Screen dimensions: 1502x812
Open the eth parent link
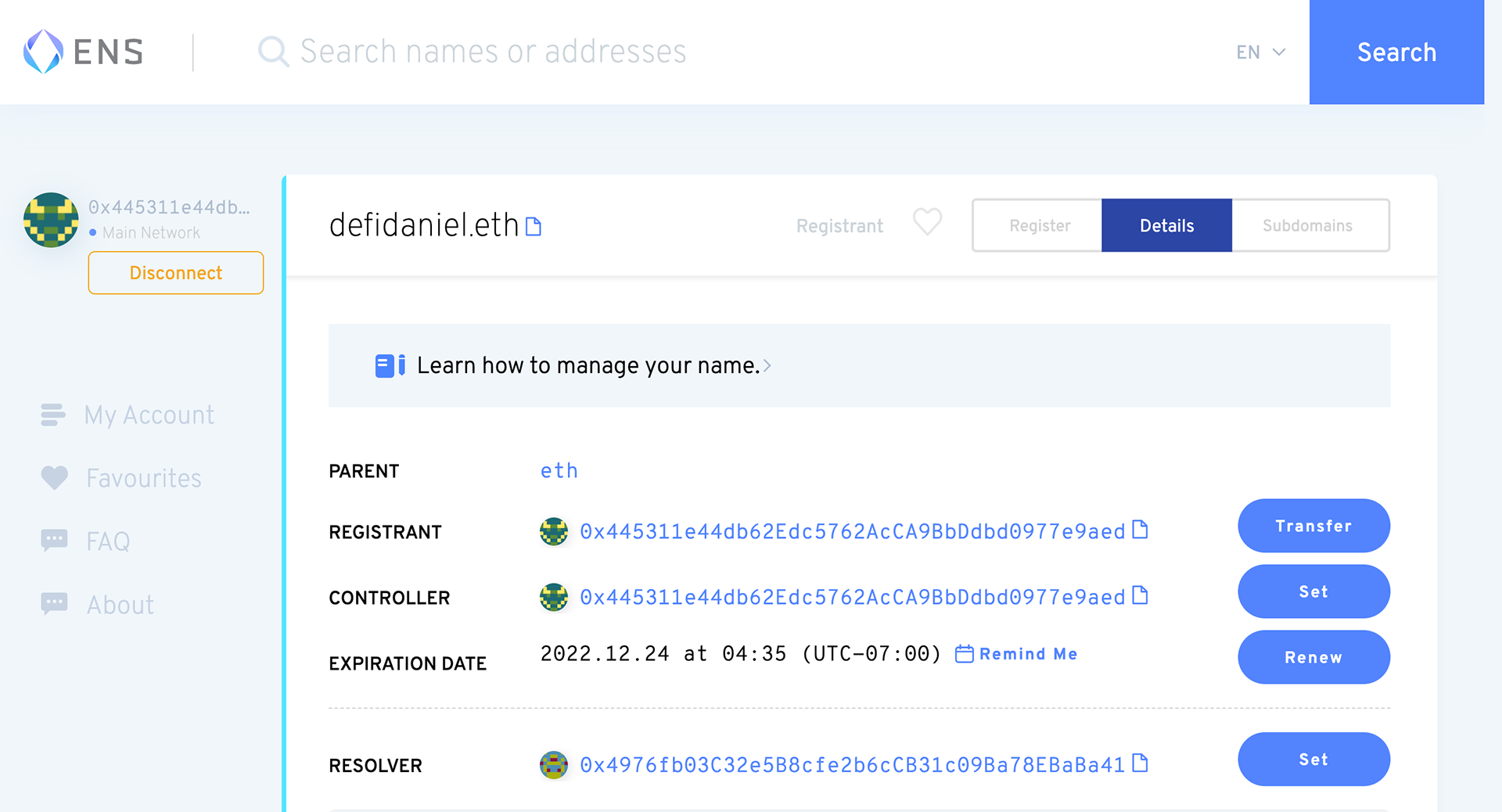[x=559, y=470]
